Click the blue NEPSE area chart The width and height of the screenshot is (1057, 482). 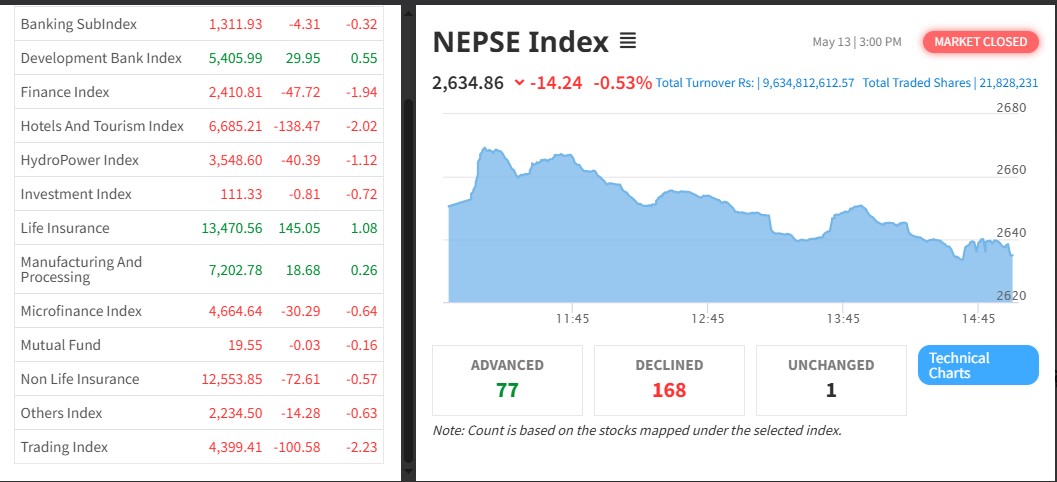pos(730,250)
